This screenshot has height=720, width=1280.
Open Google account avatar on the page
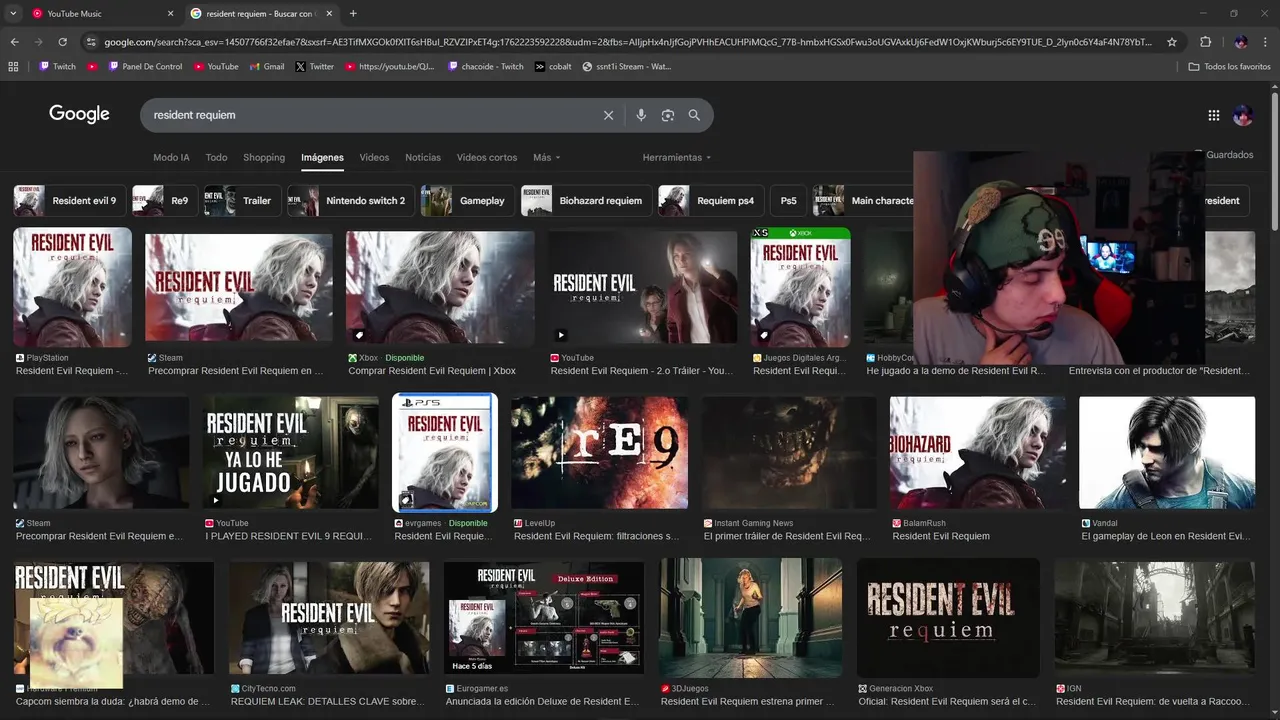pyautogui.click(x=1243, y=115)
